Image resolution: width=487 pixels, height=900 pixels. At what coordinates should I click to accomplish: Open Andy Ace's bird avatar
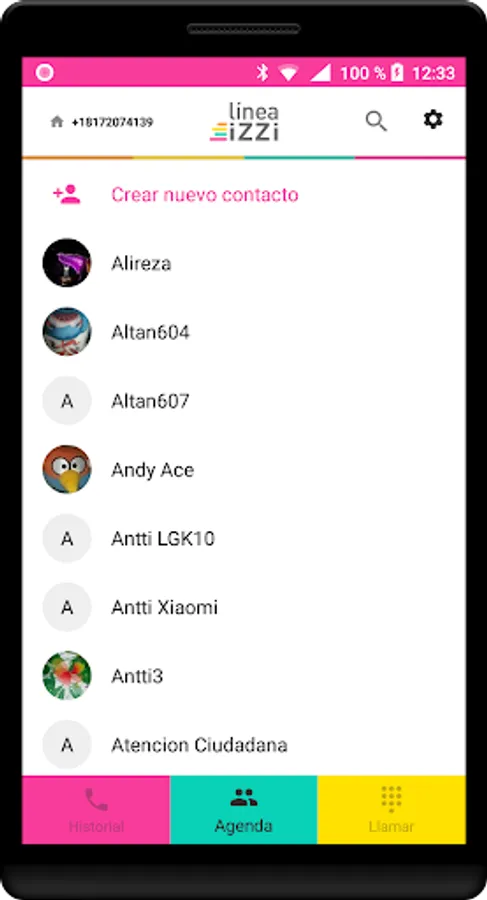67,470
